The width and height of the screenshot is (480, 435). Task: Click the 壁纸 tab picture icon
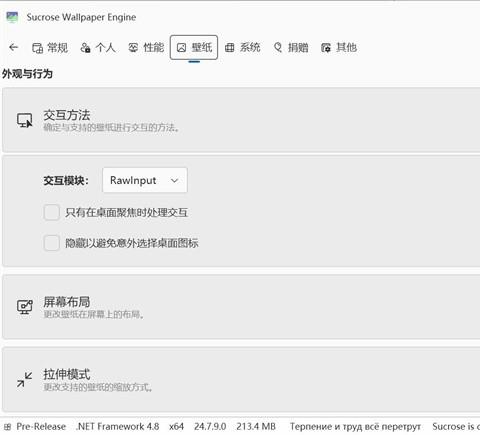(x=181, y=48)
